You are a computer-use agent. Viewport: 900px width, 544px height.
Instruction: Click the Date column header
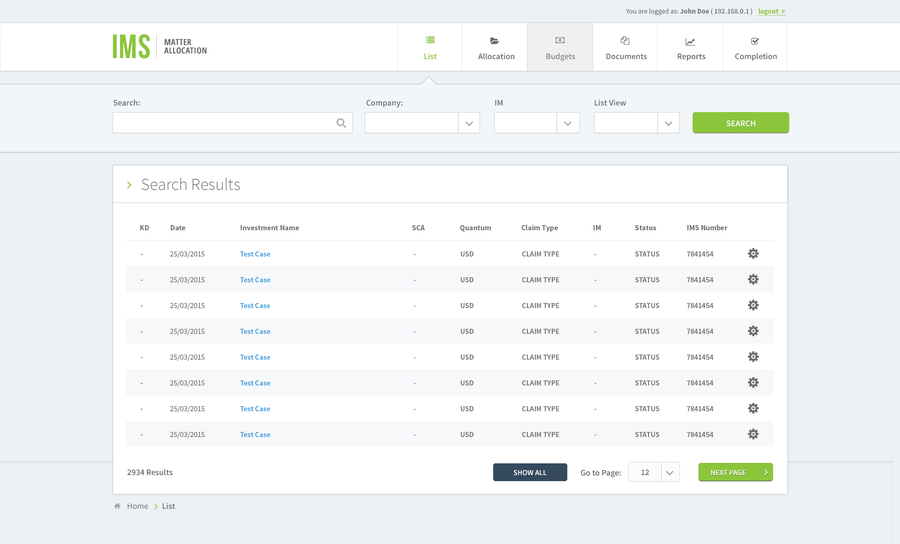pyautogui.click(x=178, y=228)
